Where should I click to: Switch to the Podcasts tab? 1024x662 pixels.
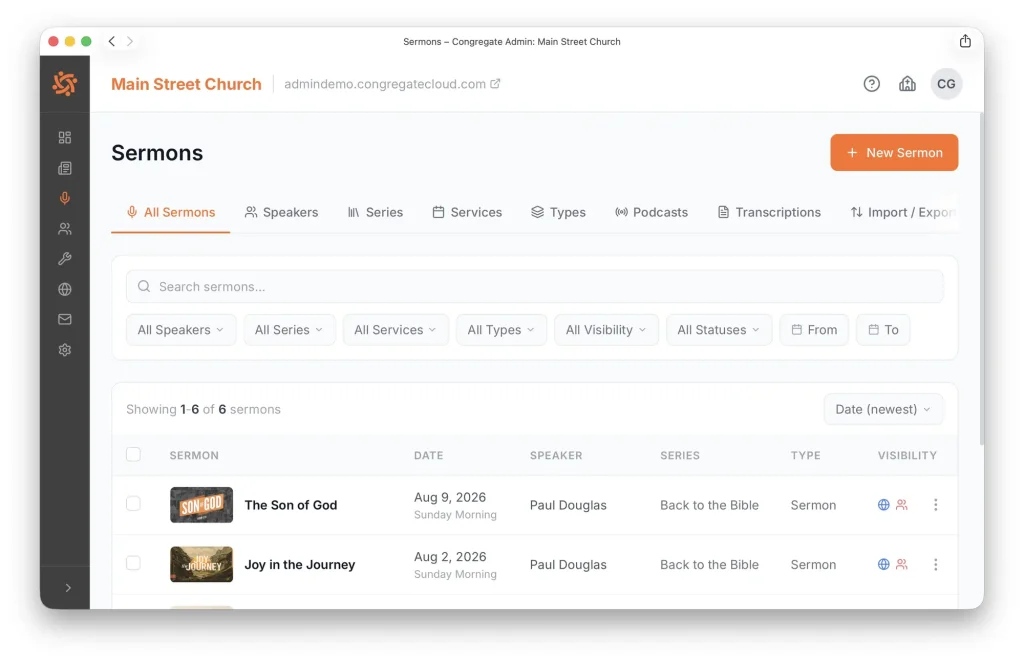(652, 212)
